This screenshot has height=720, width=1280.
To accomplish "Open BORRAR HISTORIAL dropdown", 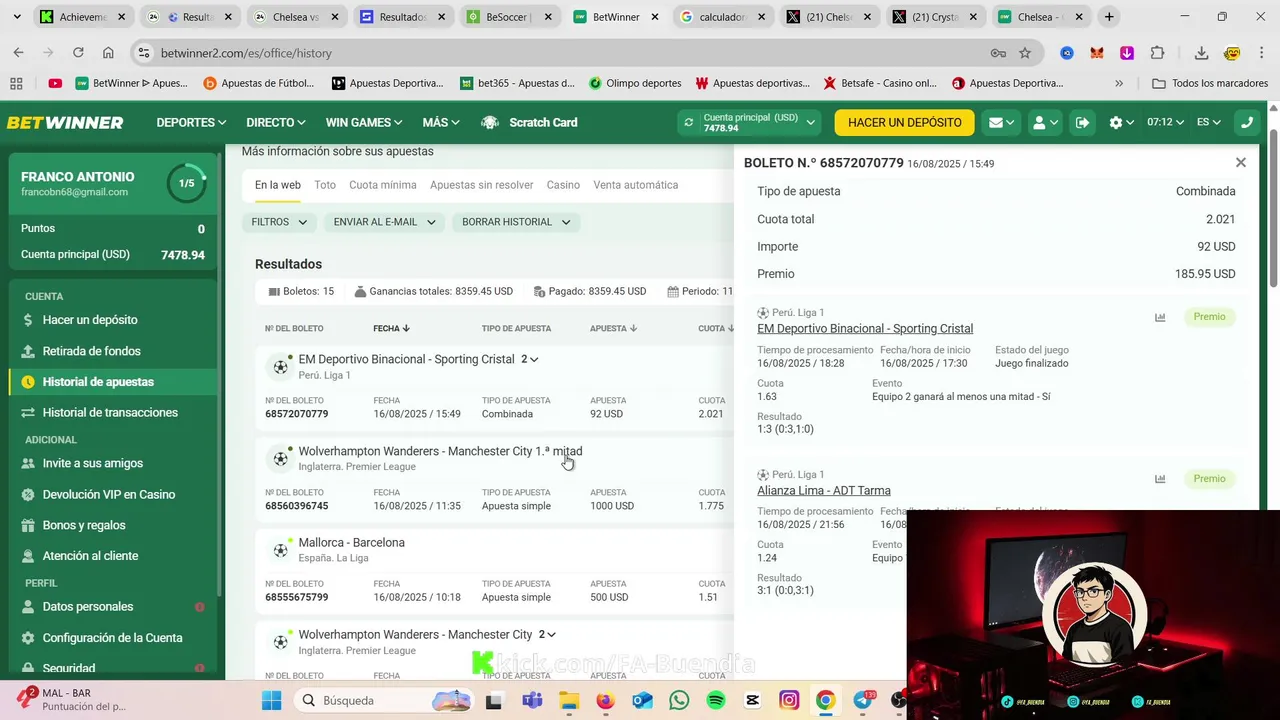I will [516, 222].
